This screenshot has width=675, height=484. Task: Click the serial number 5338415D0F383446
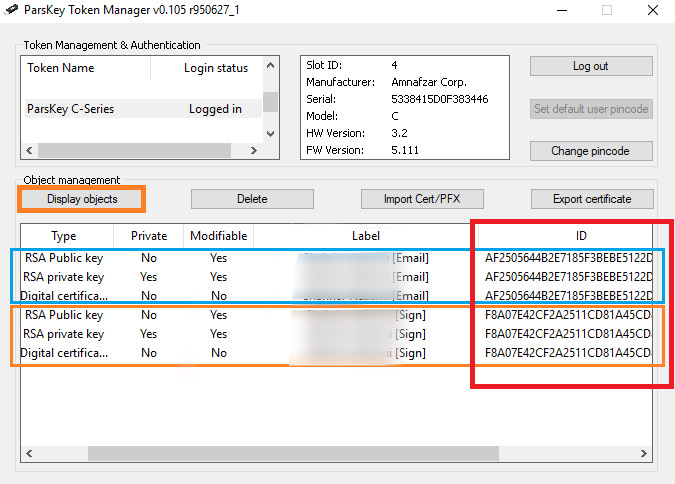(440, 99)
